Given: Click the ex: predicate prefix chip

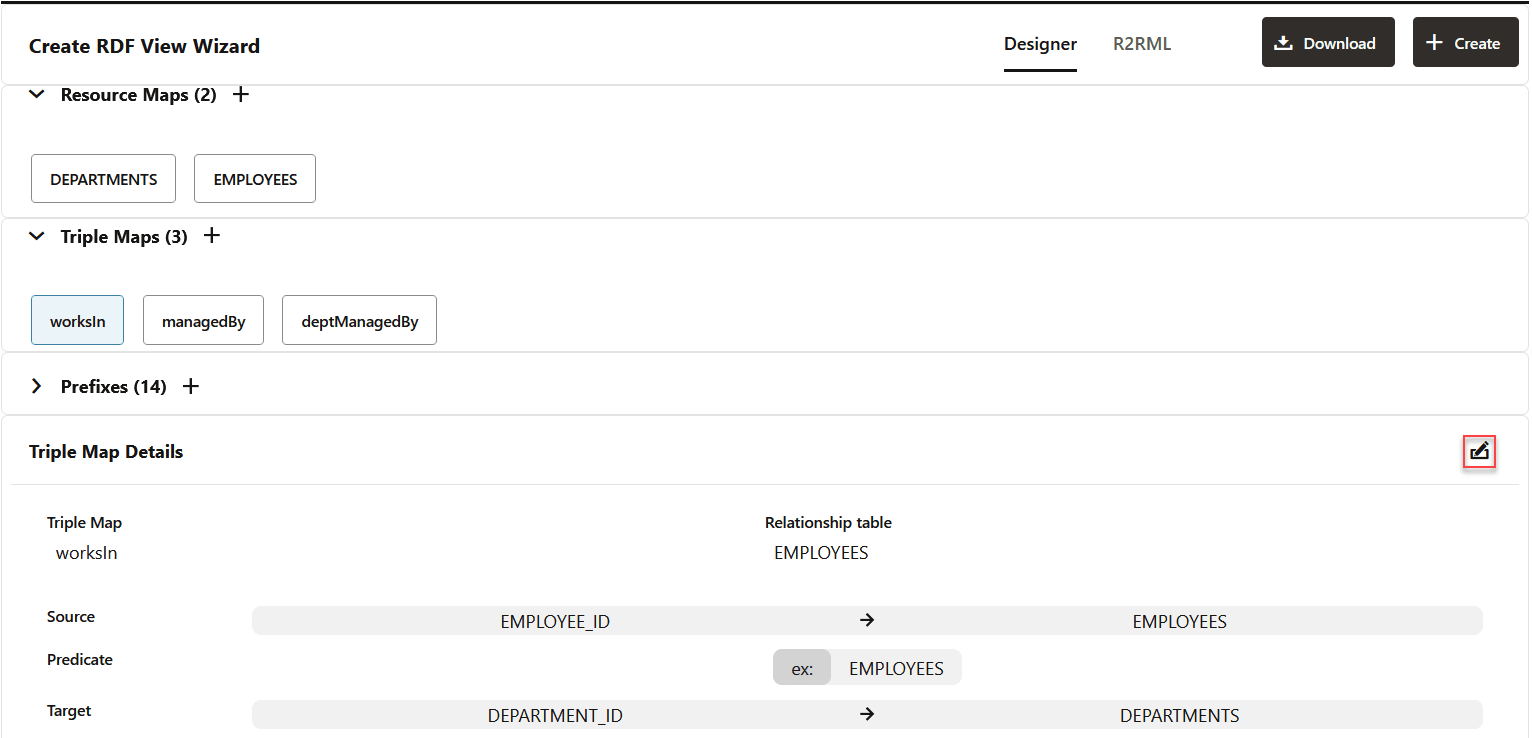Looking at the screenshot, I should (802, 668).
